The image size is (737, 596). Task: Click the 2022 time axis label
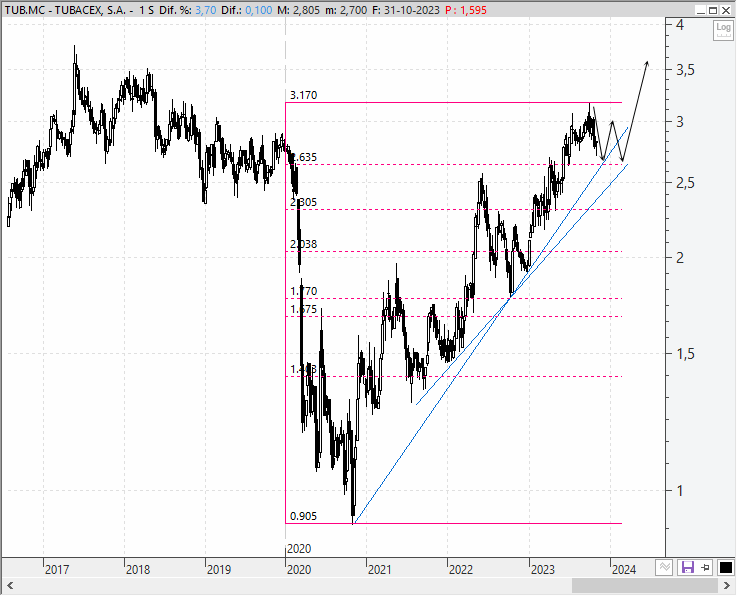[x=461, y=570]
